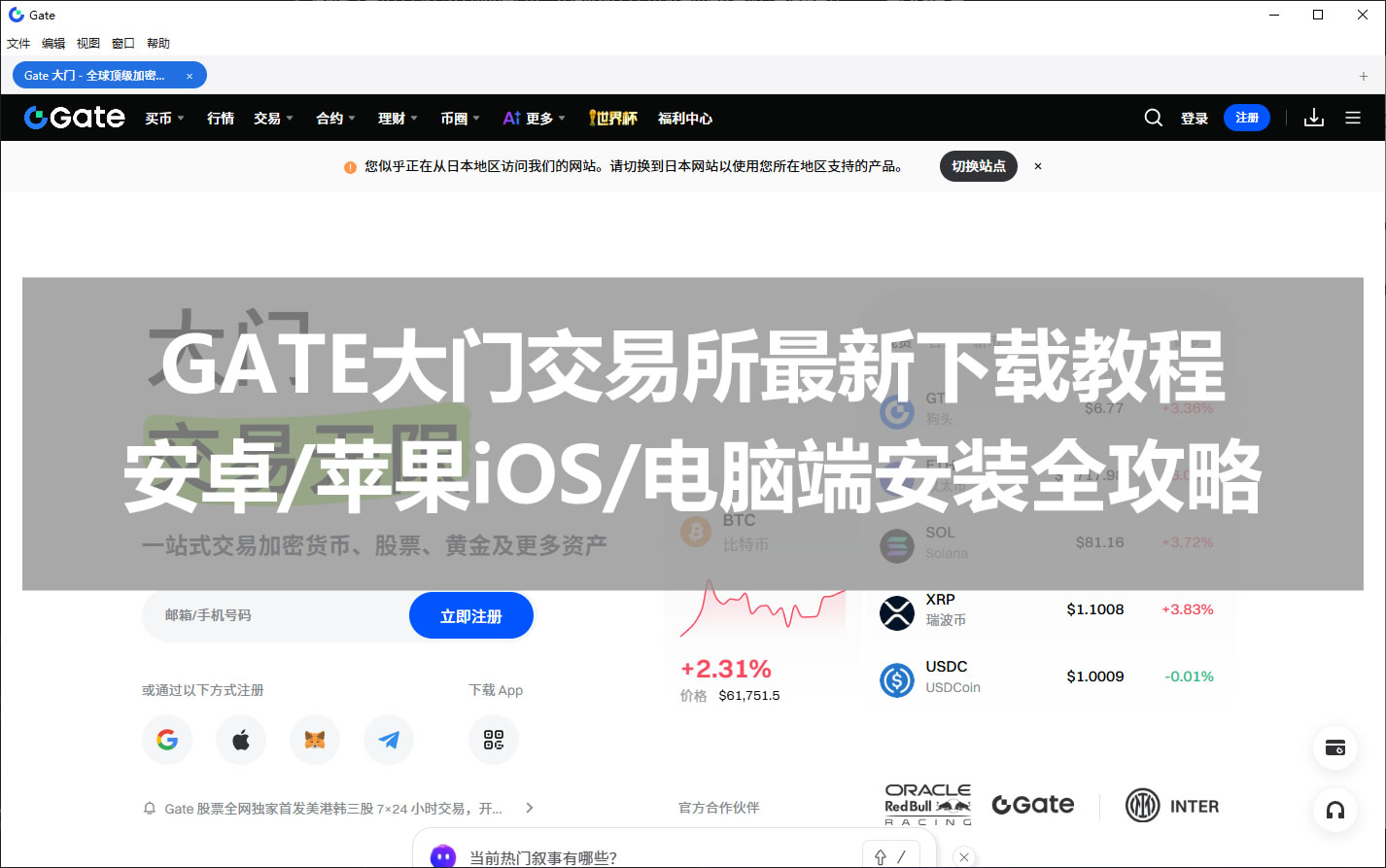This screenshot has height=868, width=1386.
Task: Open the search icon in the top navigation
Action: (1154, 118)
